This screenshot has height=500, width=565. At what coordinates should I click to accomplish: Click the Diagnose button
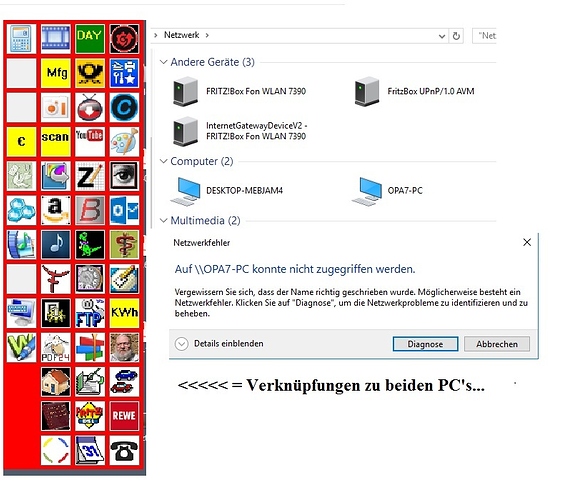(x=425, y=344)
